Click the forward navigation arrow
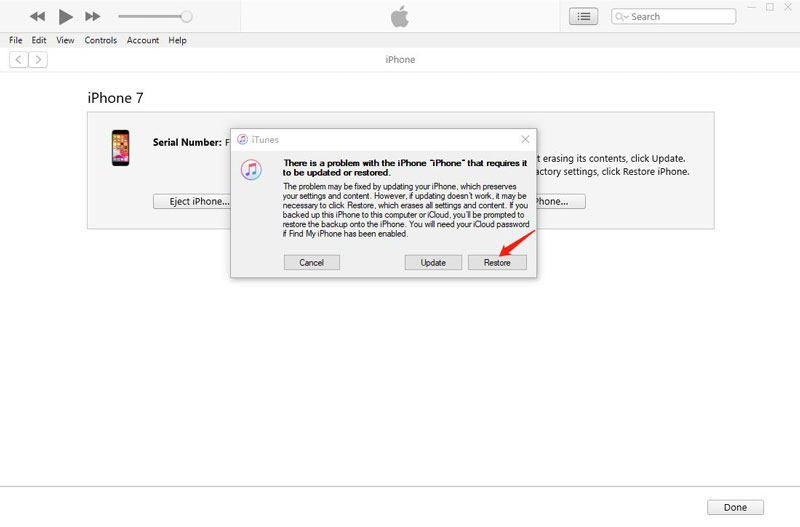This screenshot has height=527, width=800. [x=38, y=60]
